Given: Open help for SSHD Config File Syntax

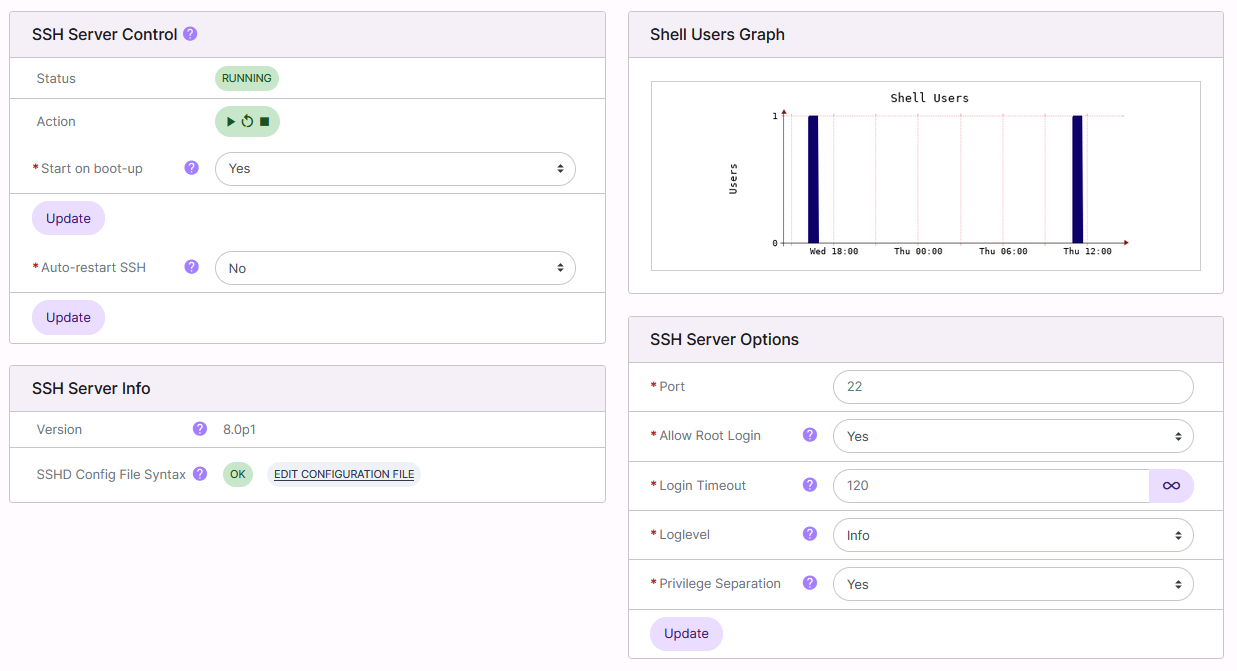Looking at the screenshot, I should 199,474.
